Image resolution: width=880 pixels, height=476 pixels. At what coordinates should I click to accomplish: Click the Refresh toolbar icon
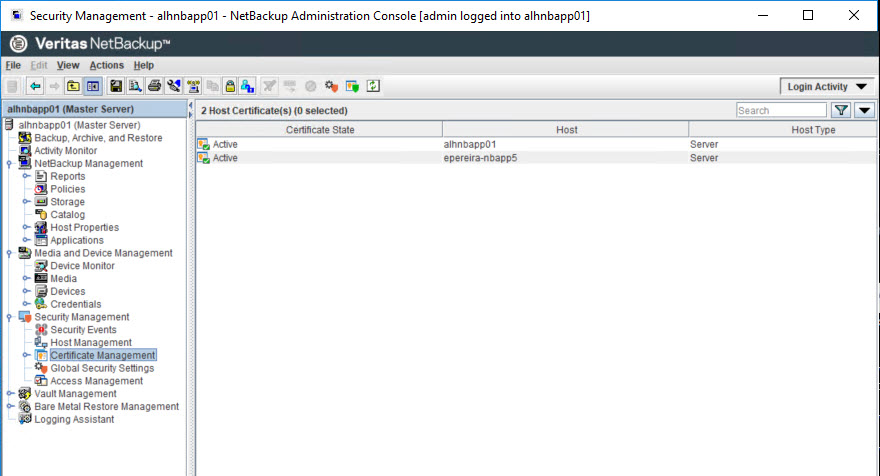click(x=373, y=86)
